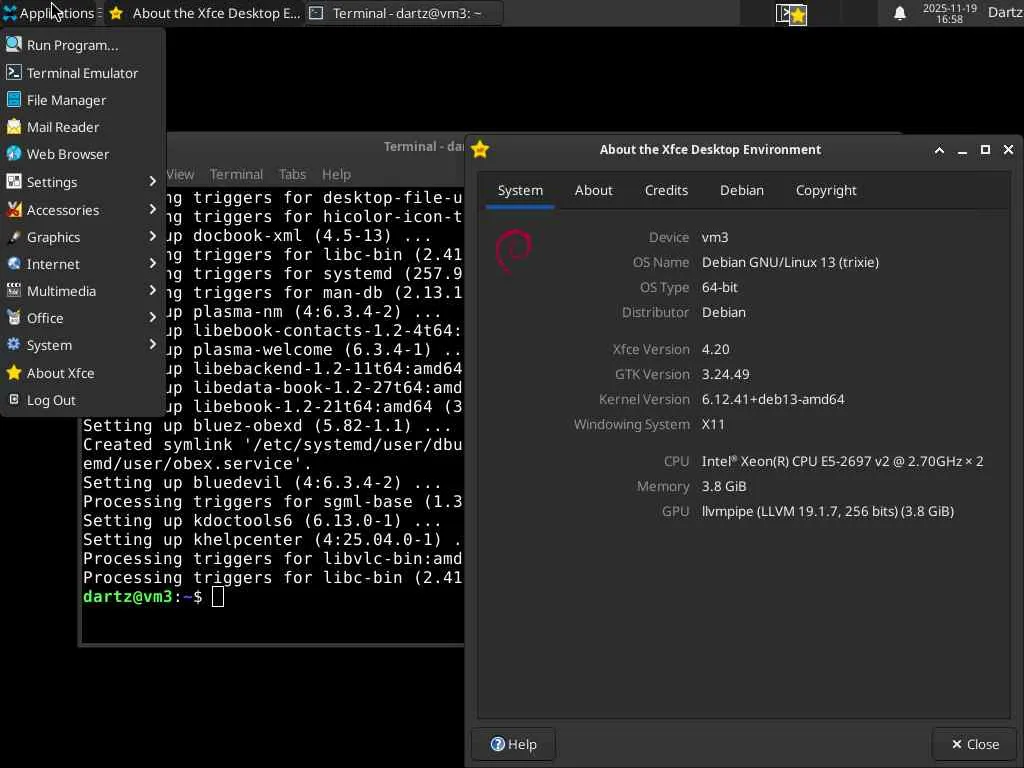Click the GTK Version 3.24.49 value
Image resolution: width=1024 pixels, height=768 pixels.
point(726,374)
